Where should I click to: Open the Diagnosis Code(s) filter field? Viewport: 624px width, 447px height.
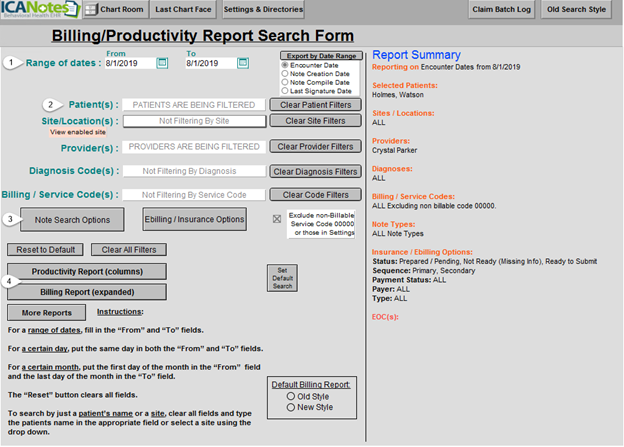coord(194,171)
